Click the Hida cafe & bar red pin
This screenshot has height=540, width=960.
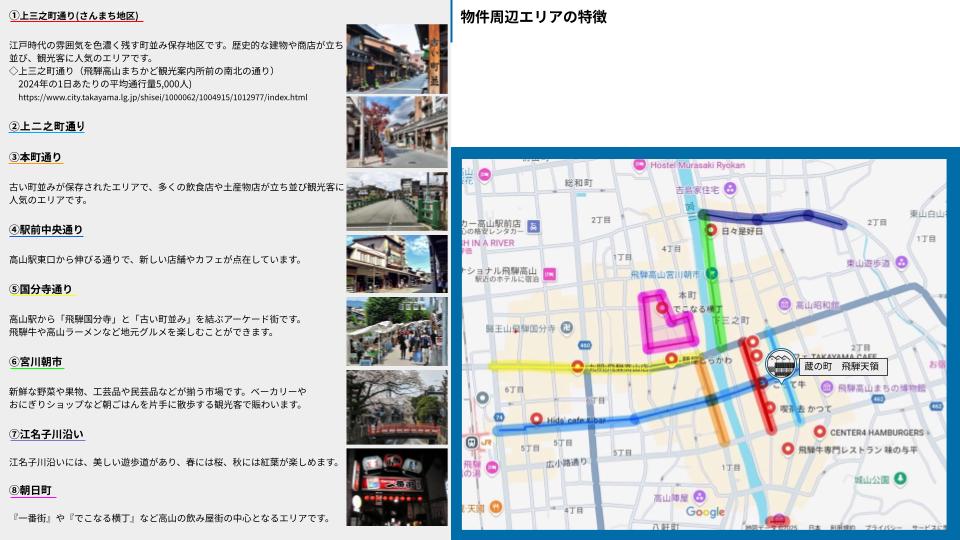pyautogui.click(x=536, y=419)
